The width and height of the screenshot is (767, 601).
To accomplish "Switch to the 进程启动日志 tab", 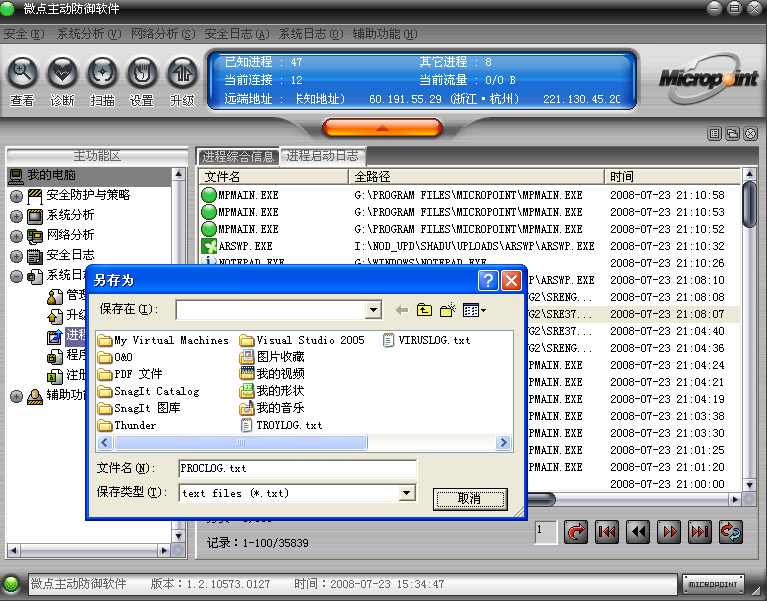I will (322, 156).
